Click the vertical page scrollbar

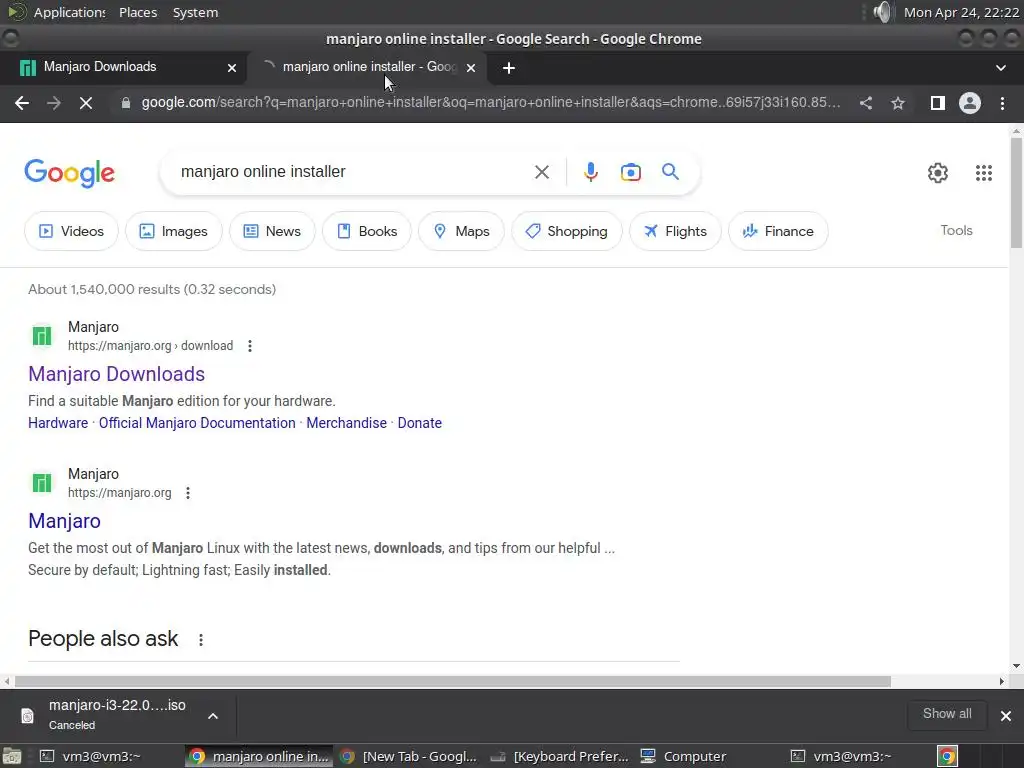(1016, 193)
